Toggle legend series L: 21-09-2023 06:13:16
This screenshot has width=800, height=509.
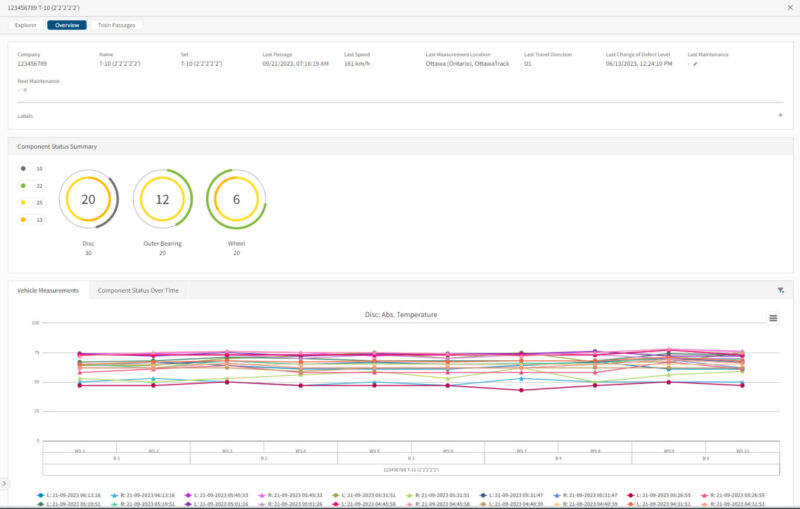pyautogui.click(x=69, y=495)
